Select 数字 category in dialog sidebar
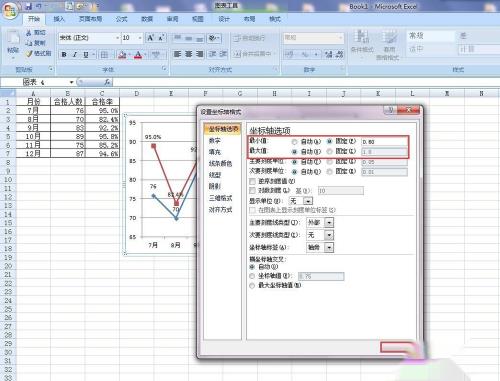The width and height of the screenshot is (500, 381). pyautogui.click(x=215, y=141)
